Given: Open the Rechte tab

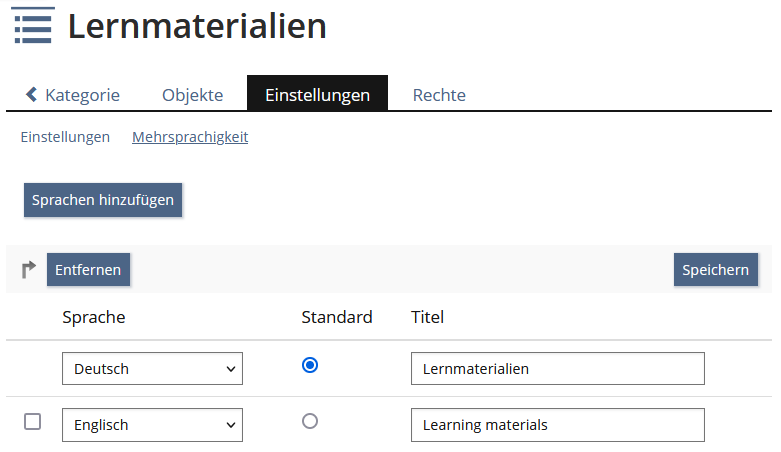Looking at the screenshot, I should (x=439, y=95).
